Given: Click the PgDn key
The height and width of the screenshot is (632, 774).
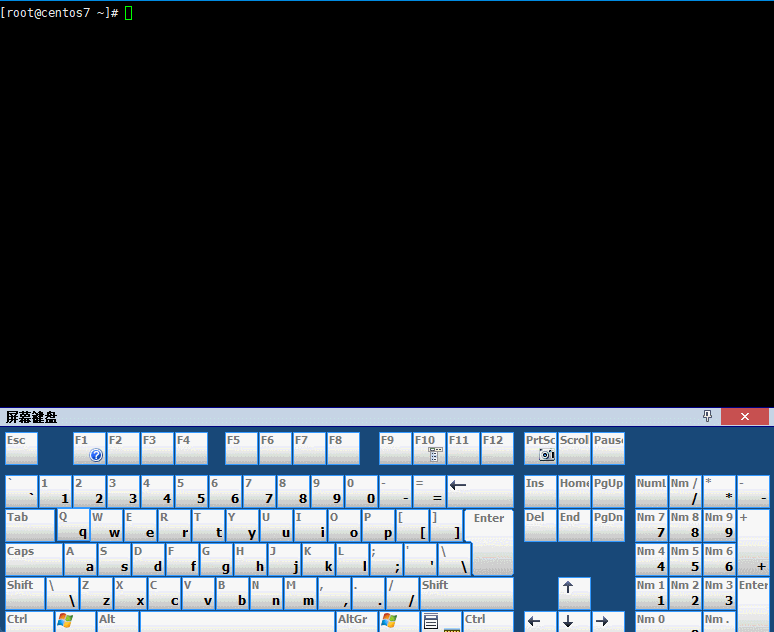Looking at the screenshot, I should pos(609,525).
